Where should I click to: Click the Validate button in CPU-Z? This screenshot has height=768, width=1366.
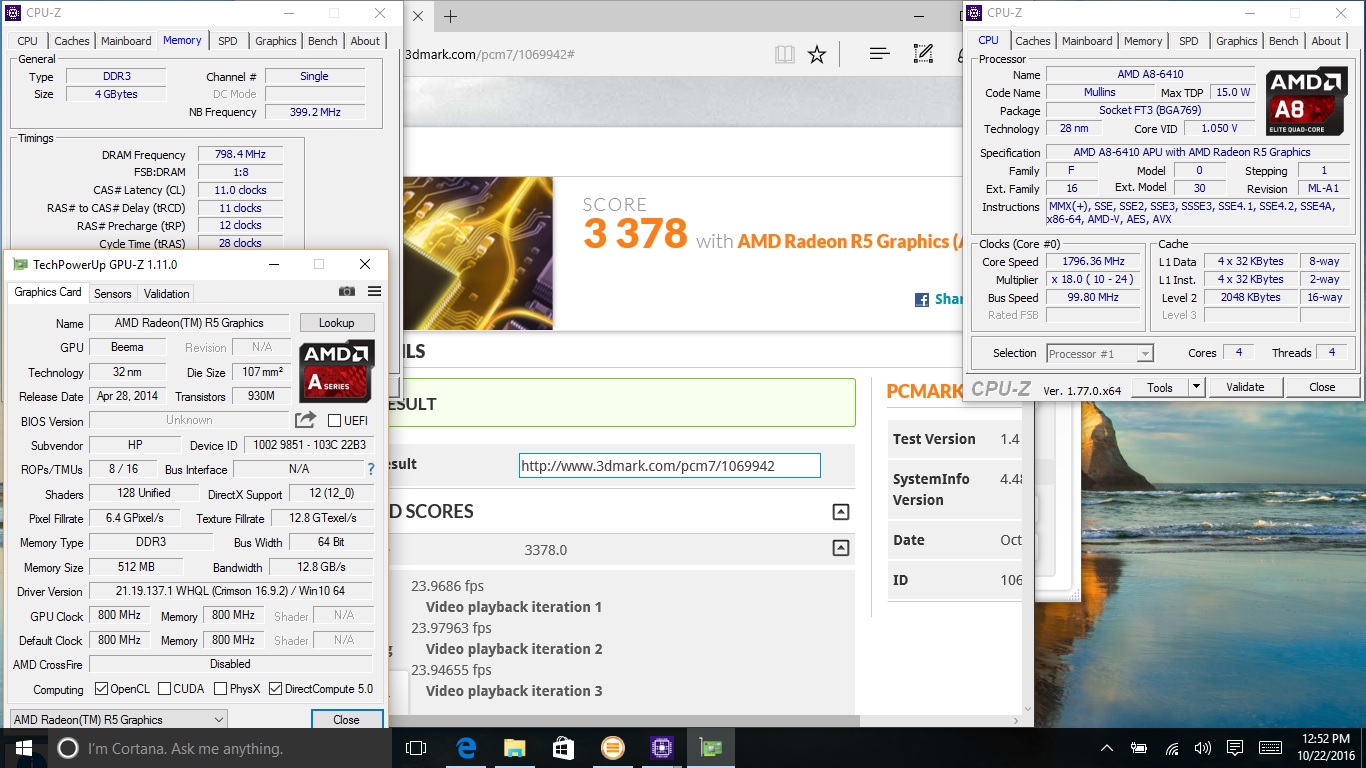[1245, 387]
